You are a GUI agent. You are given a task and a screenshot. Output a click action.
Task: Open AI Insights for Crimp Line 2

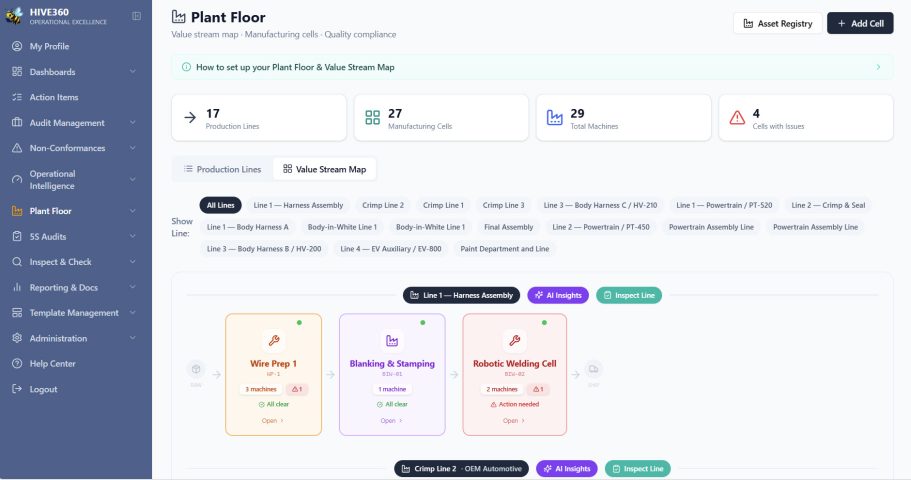coord(567,469)
